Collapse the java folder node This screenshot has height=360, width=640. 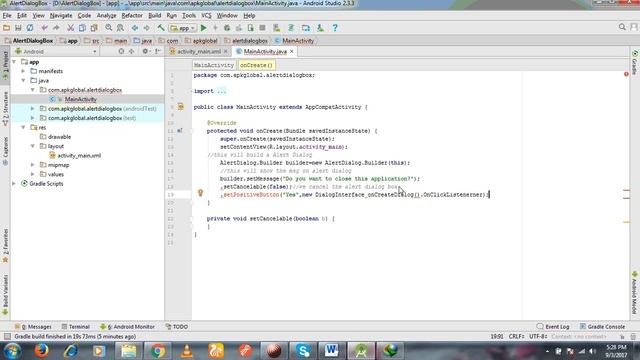(x=24, y=80)
